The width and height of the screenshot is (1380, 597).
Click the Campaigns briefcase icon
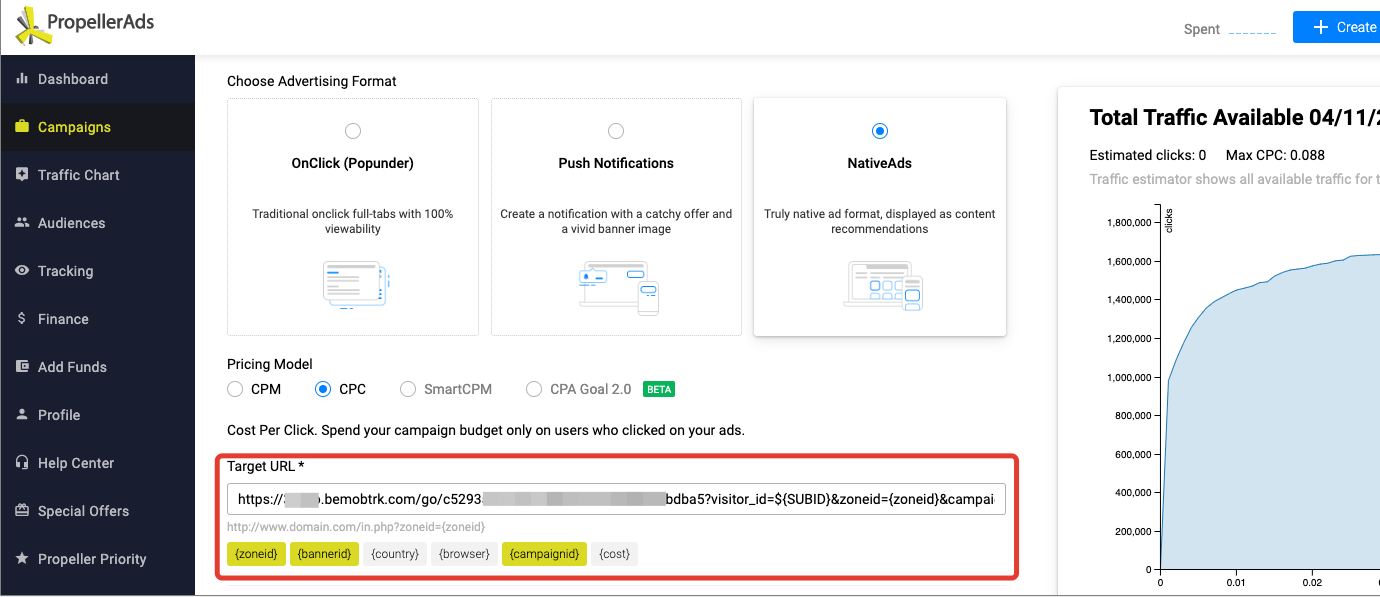pos(22,127)
